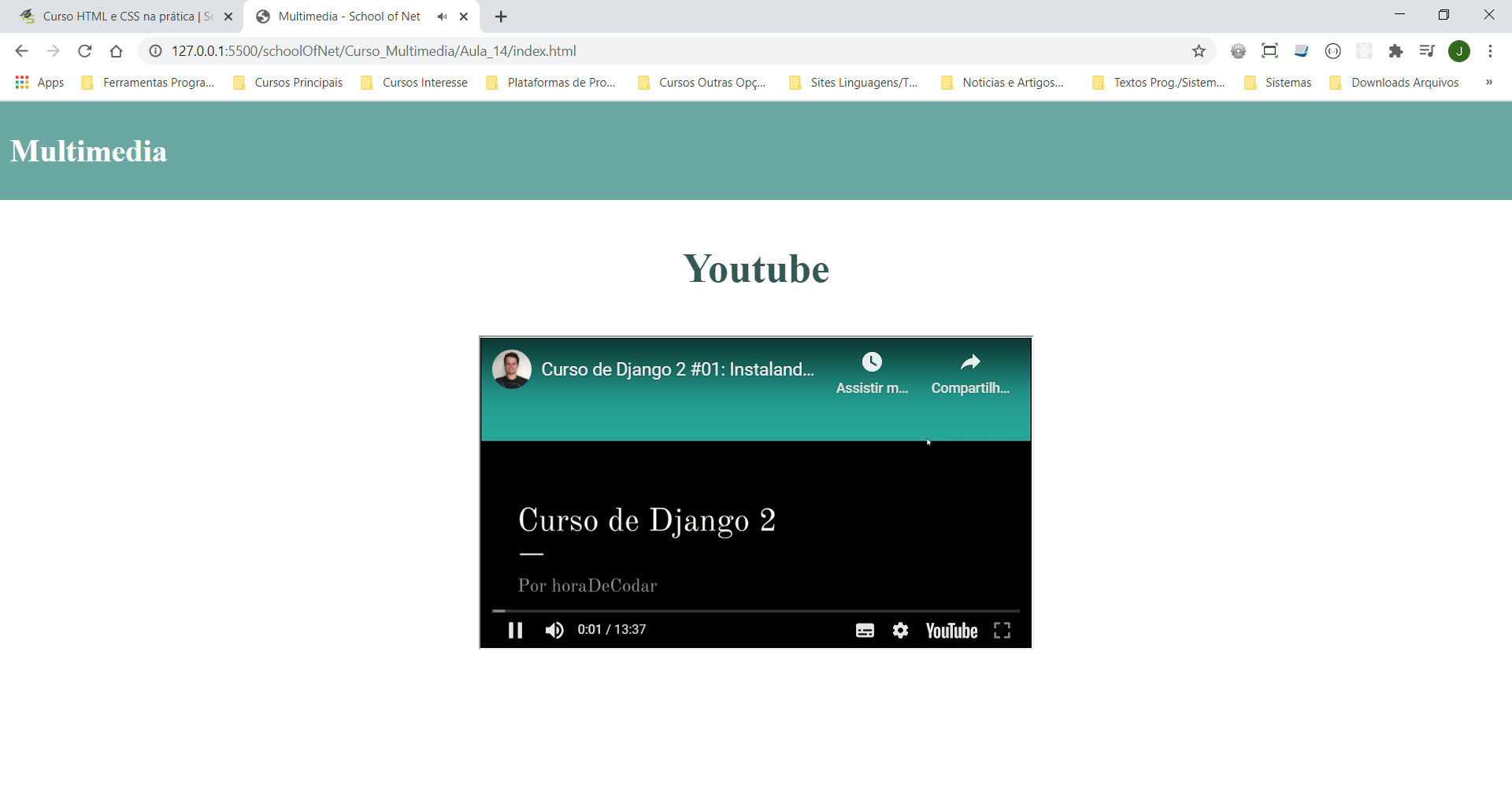Bookmark this page with star icon
Viewport: 1512px width, 811px height.
(x=1199, y=51)
